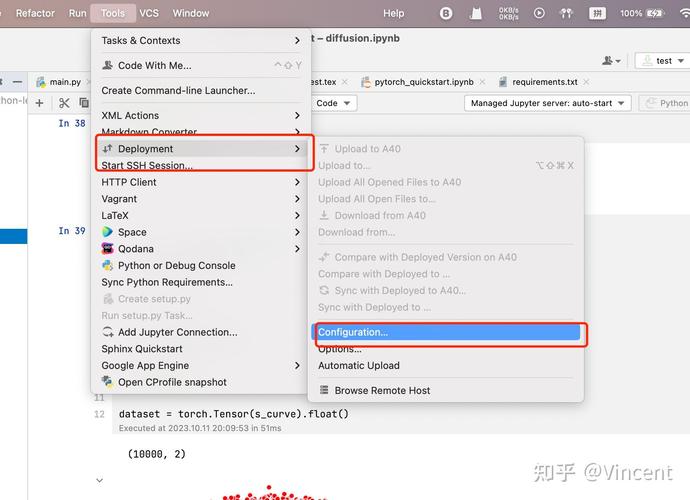Expand Tasks & Contexts submenu
The image size is (690, 500).
pyautogui.click(x=201, y=40)
